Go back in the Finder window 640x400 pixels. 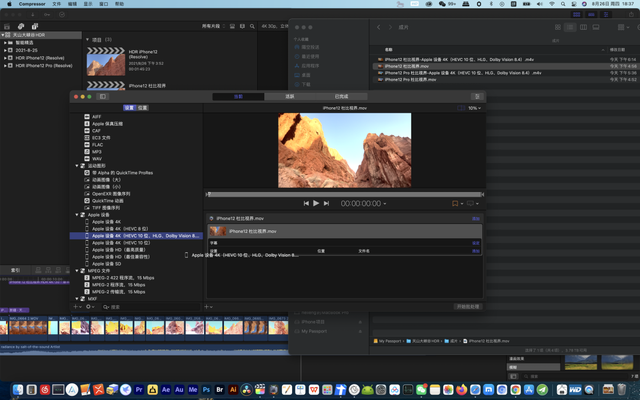point(379,27)
